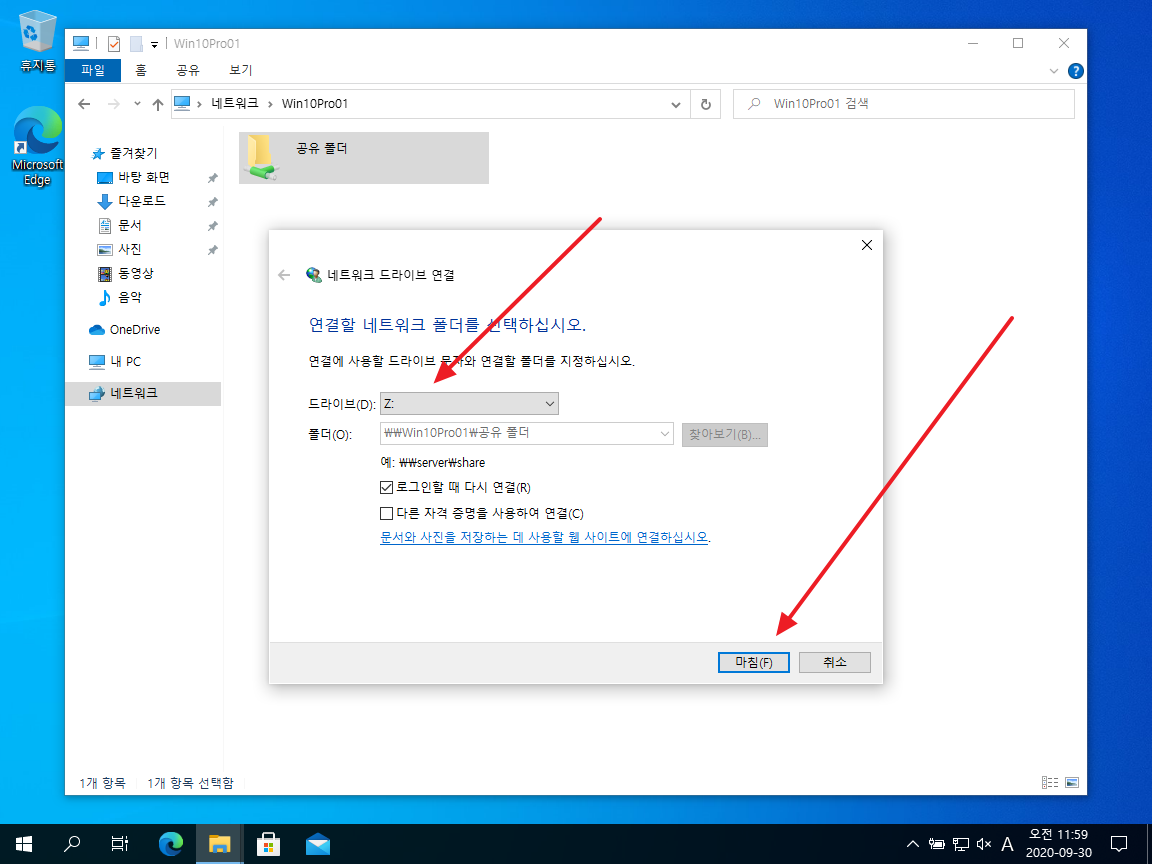Image resolution: width=1152 pixels, height=864 pixels.
Task: Open the Customize Quick Access Toolbar arrow
Action: 154,45
